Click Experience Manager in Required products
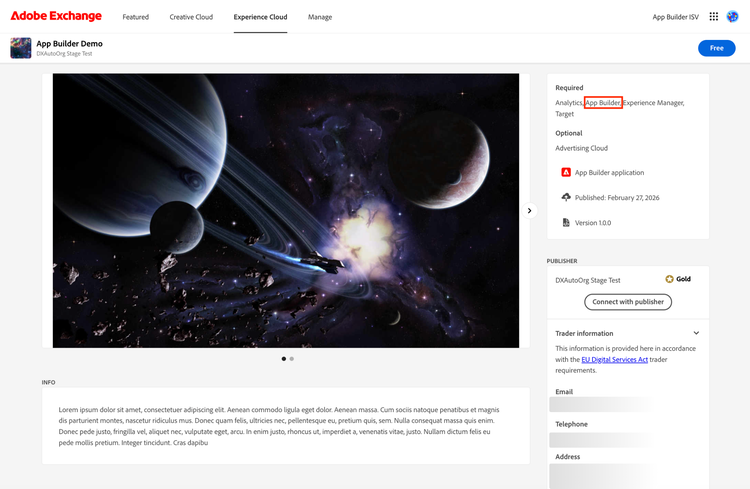 (x=653, y=102)
